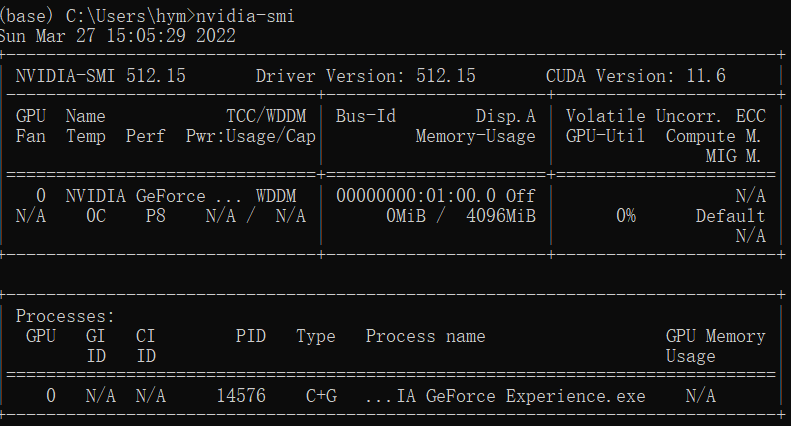Click the 'GPU-Util' column header
Image resolution: width=791 pixels, height=426 pixels.
click(605, 136)
